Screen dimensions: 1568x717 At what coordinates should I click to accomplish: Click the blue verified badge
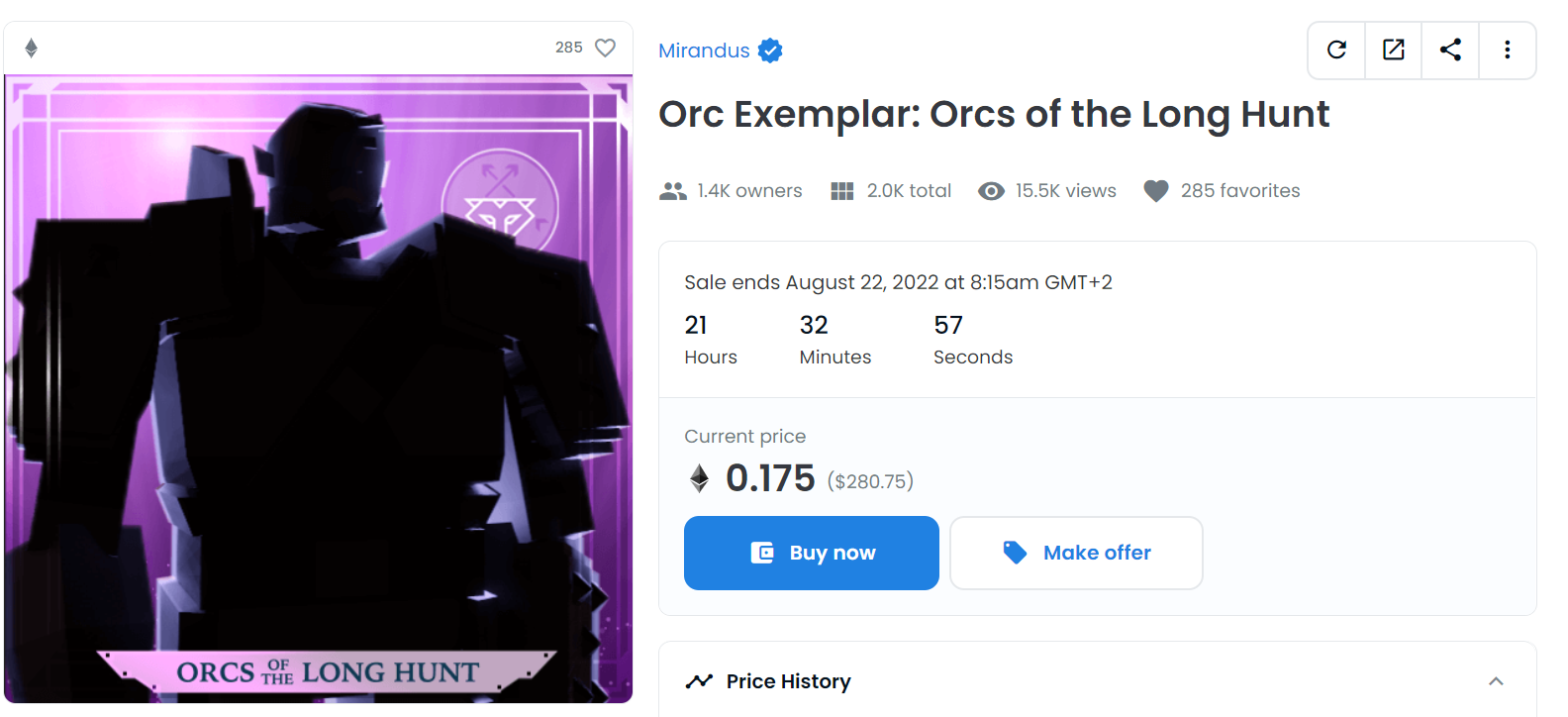point(770,51)
